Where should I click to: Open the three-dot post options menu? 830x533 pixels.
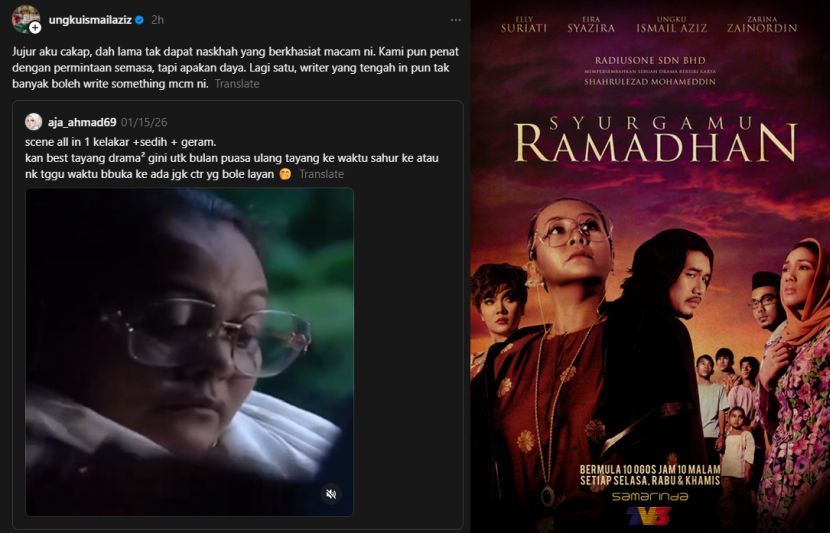tap(455, 20)
